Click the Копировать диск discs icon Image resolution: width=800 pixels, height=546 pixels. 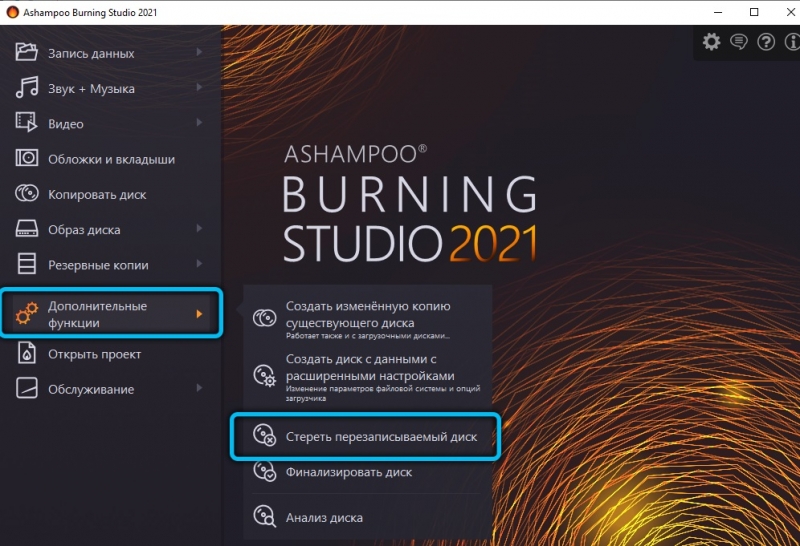click(27, 193)
